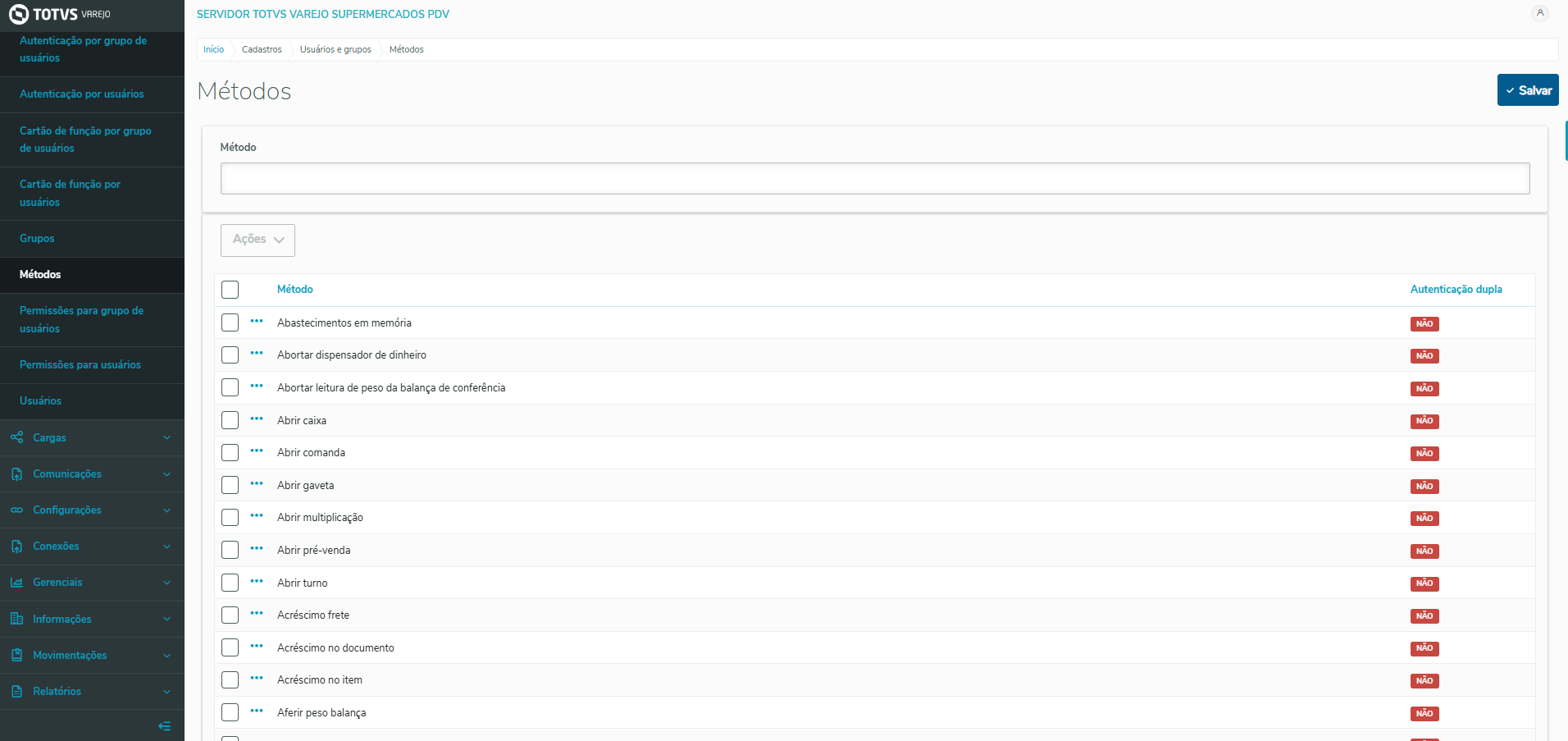Expand the Movimentações menu chevron
1568x741 pixels.
click(167, 655)
